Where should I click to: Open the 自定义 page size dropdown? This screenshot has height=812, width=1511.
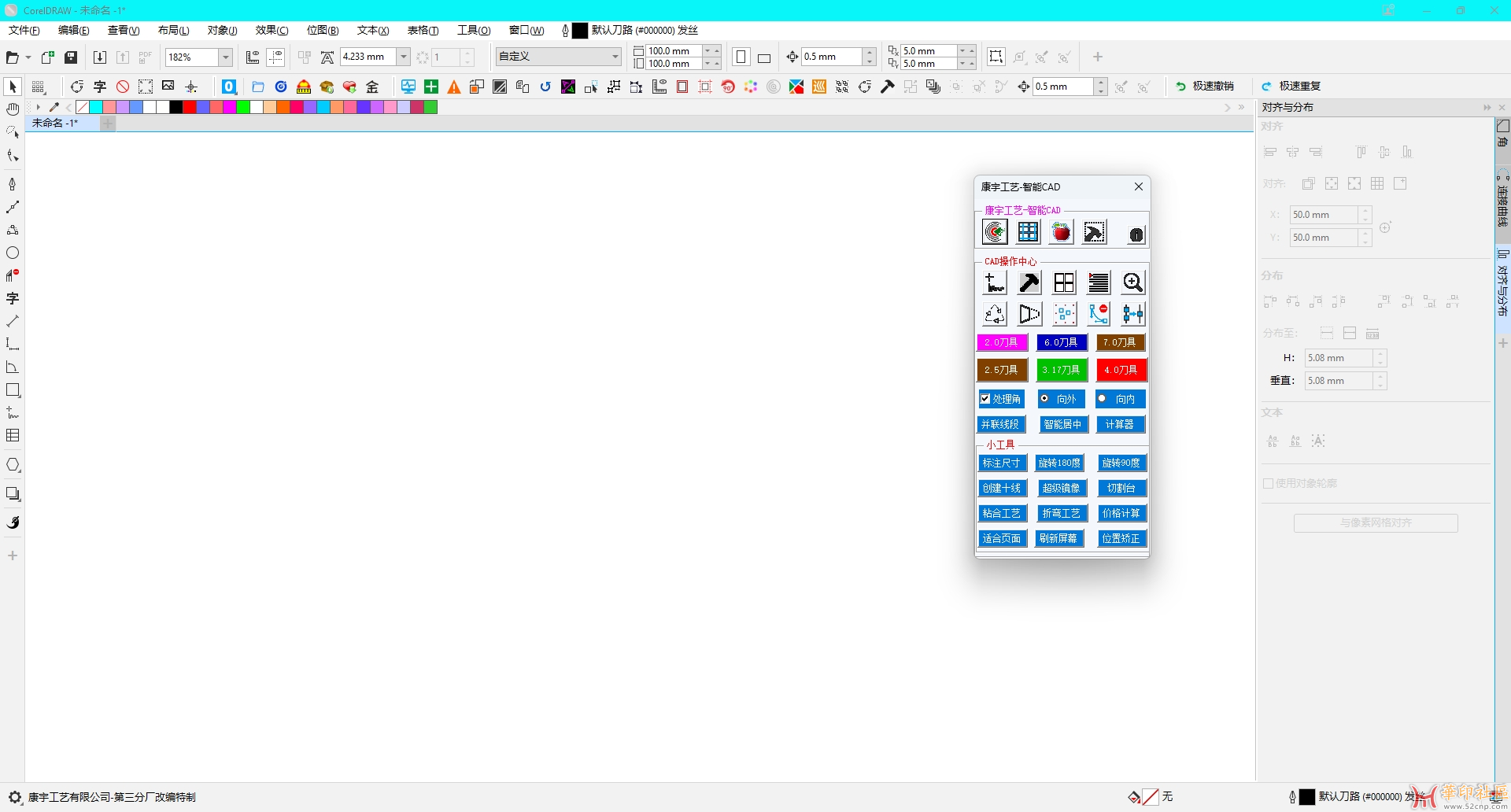[x=615, y=57]
